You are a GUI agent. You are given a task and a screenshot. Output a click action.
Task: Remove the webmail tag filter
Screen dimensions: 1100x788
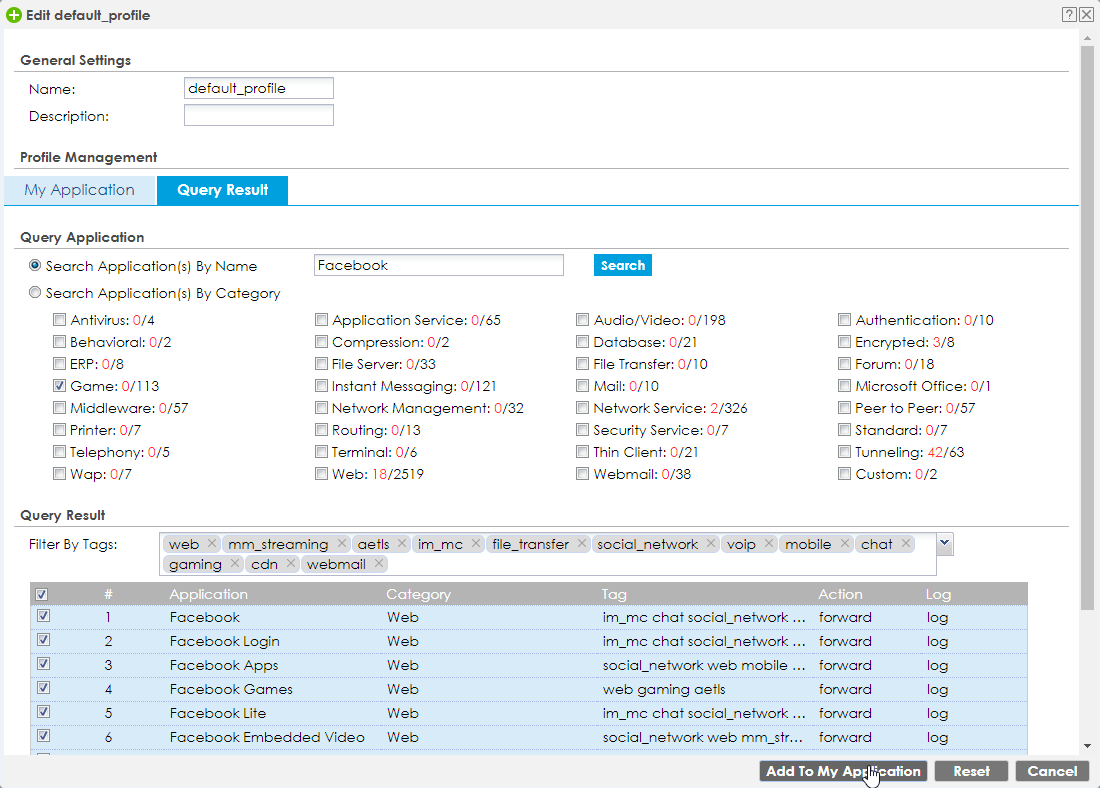[x=379, y=564]
